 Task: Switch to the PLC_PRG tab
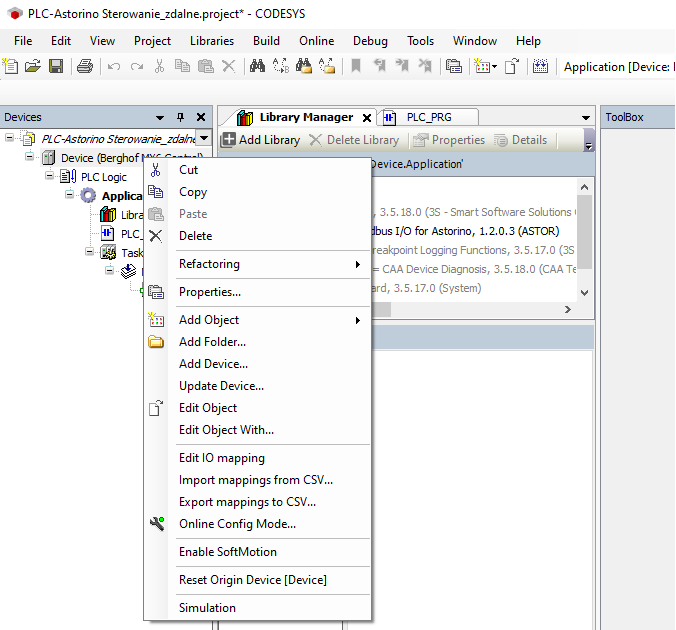tap(429, 117)
